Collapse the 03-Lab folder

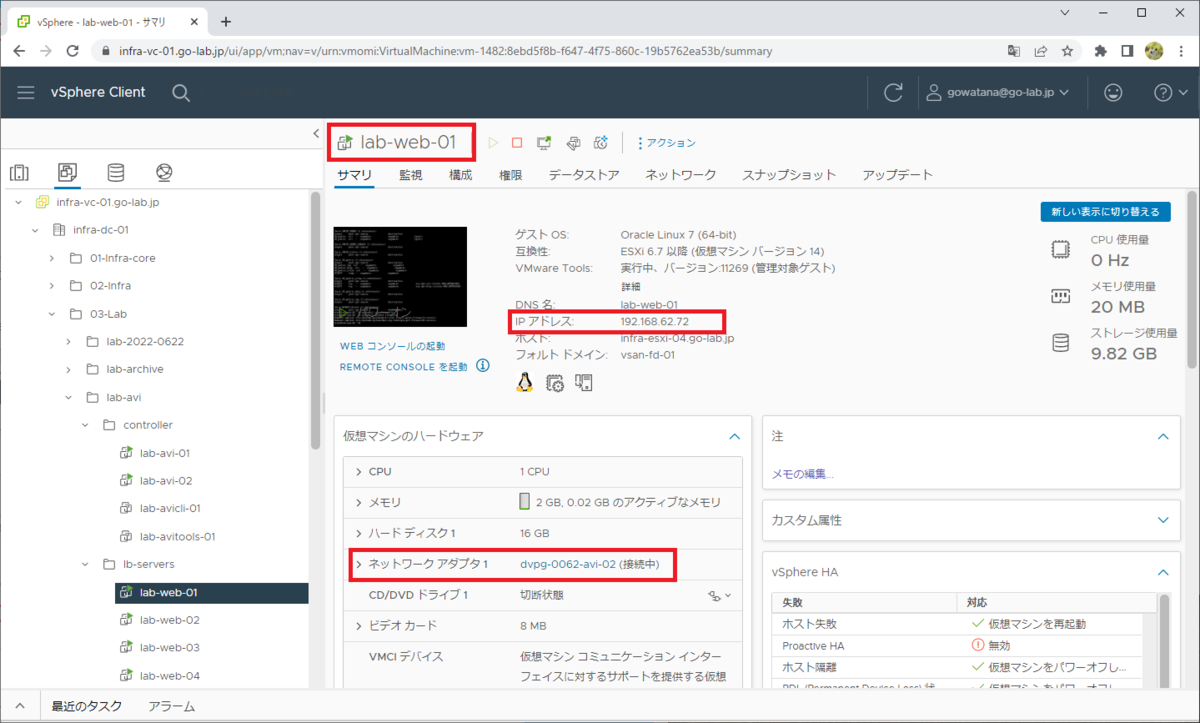pyautogui.click(x=51, y=314)
